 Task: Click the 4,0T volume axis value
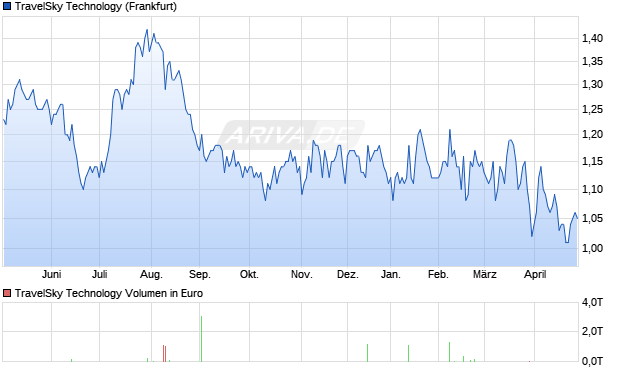point(592,303)
